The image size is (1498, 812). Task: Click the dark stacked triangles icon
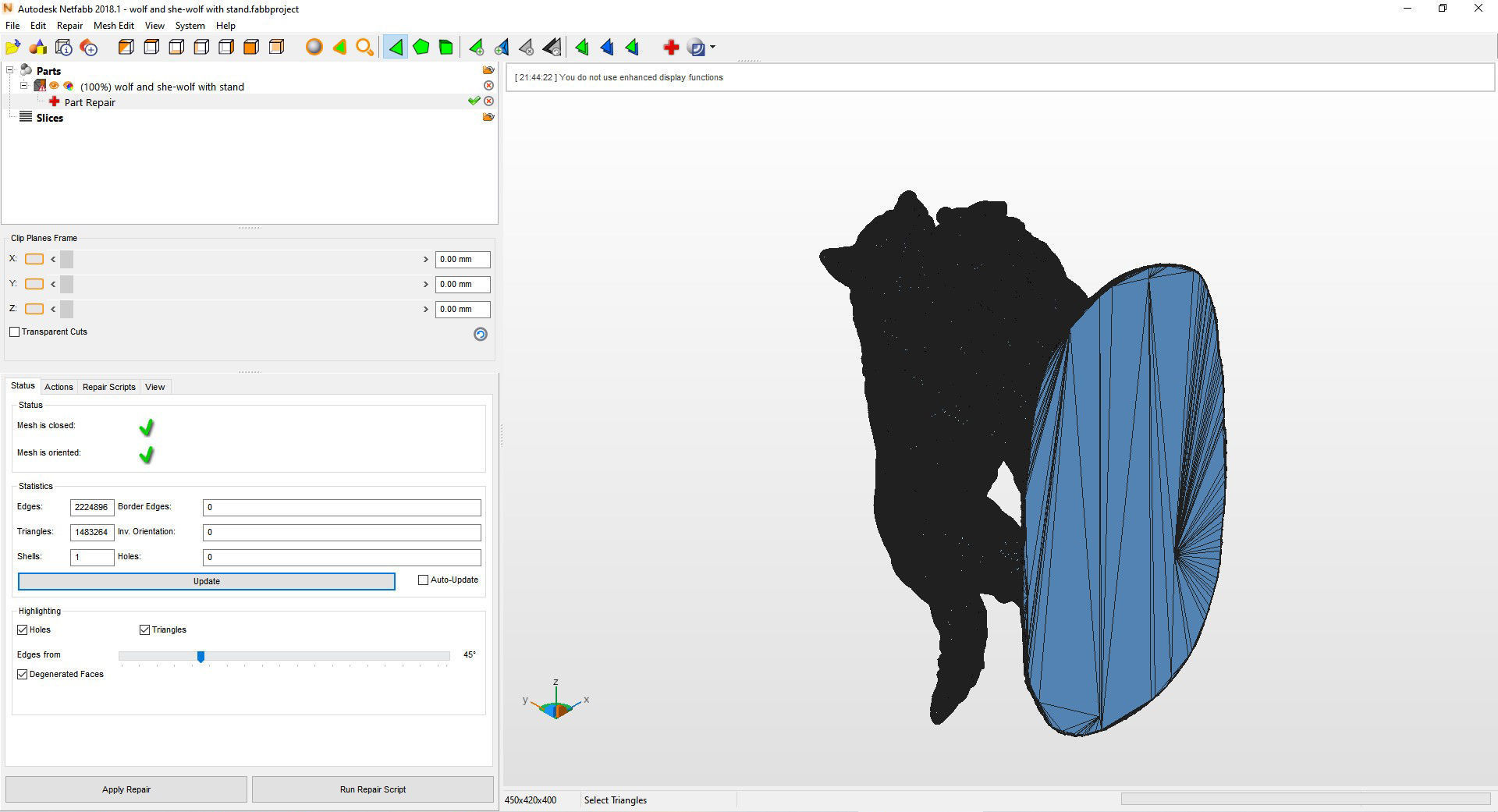(552, 48)
